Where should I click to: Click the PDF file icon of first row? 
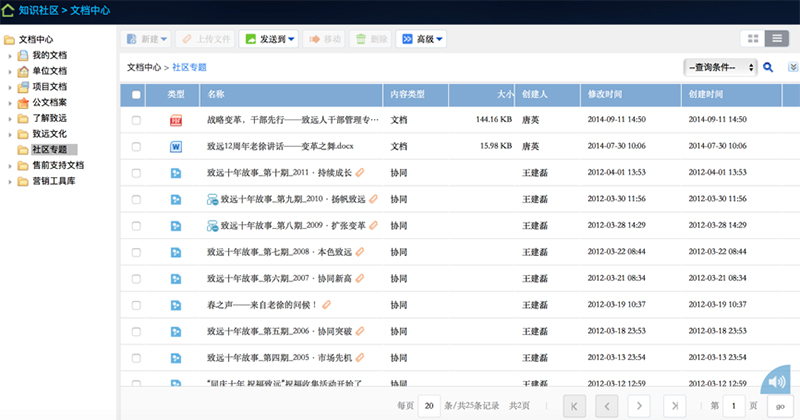pyautogui.click(x=176, y=120)
